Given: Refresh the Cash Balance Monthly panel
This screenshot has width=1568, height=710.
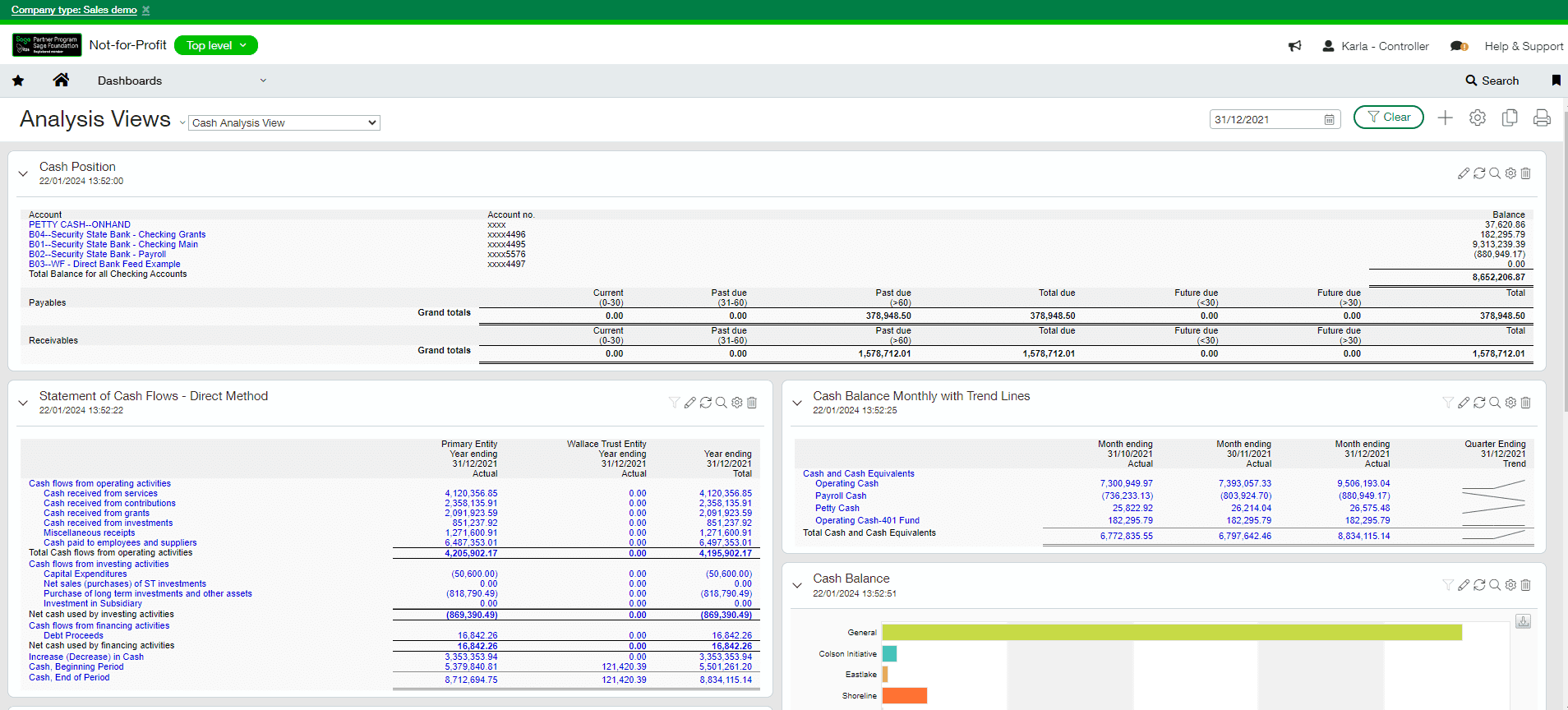Looking at the screenshot, I should click(x=1479, y=403).
